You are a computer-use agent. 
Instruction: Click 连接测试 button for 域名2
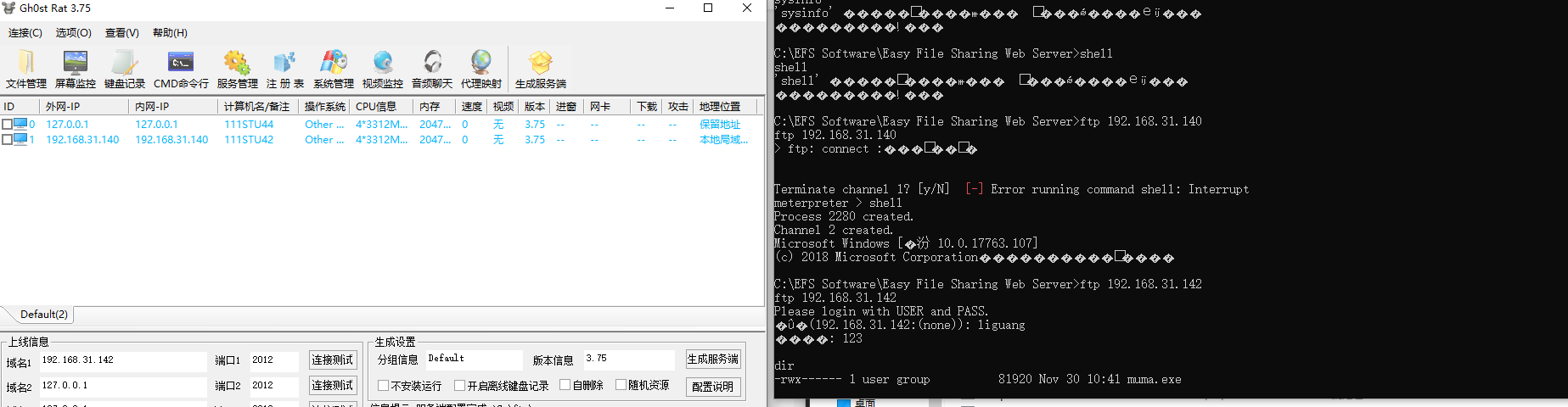tap(332, 385)
